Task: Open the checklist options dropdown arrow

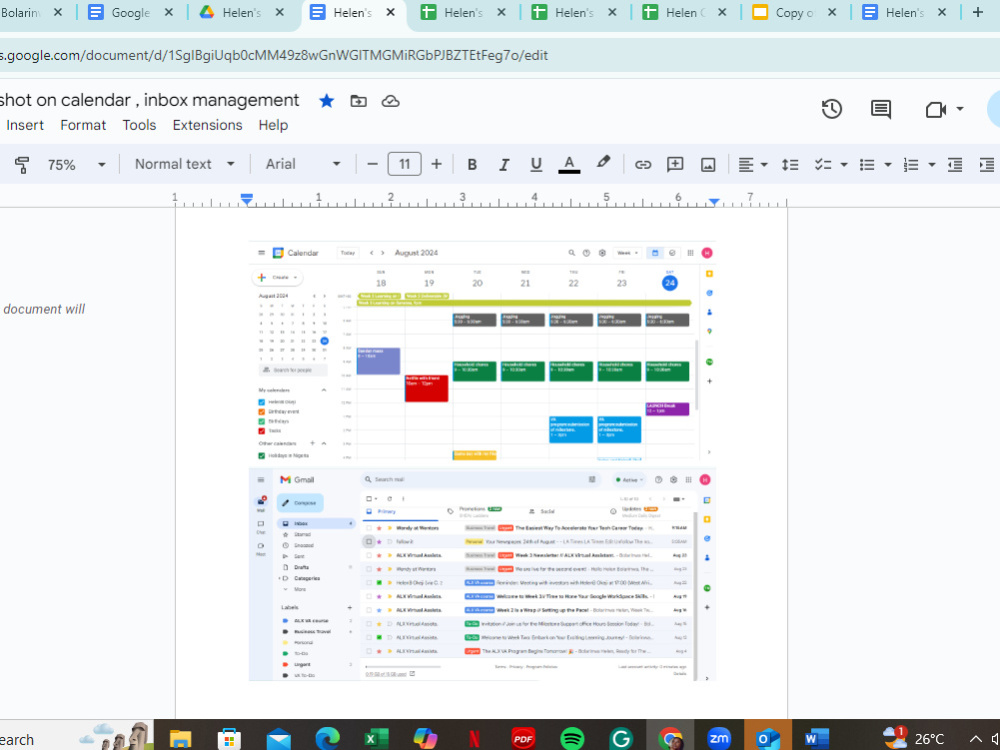Action: click(x=844, y=165)
